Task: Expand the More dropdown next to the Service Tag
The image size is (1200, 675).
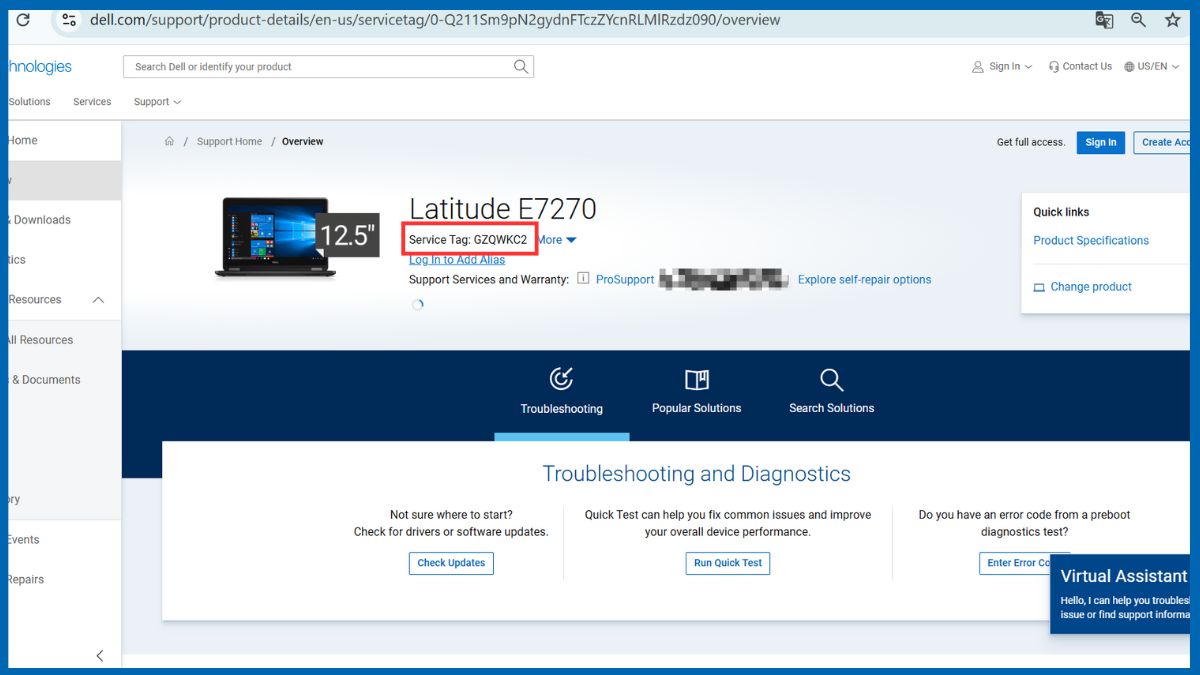Action: click(557, 240)
